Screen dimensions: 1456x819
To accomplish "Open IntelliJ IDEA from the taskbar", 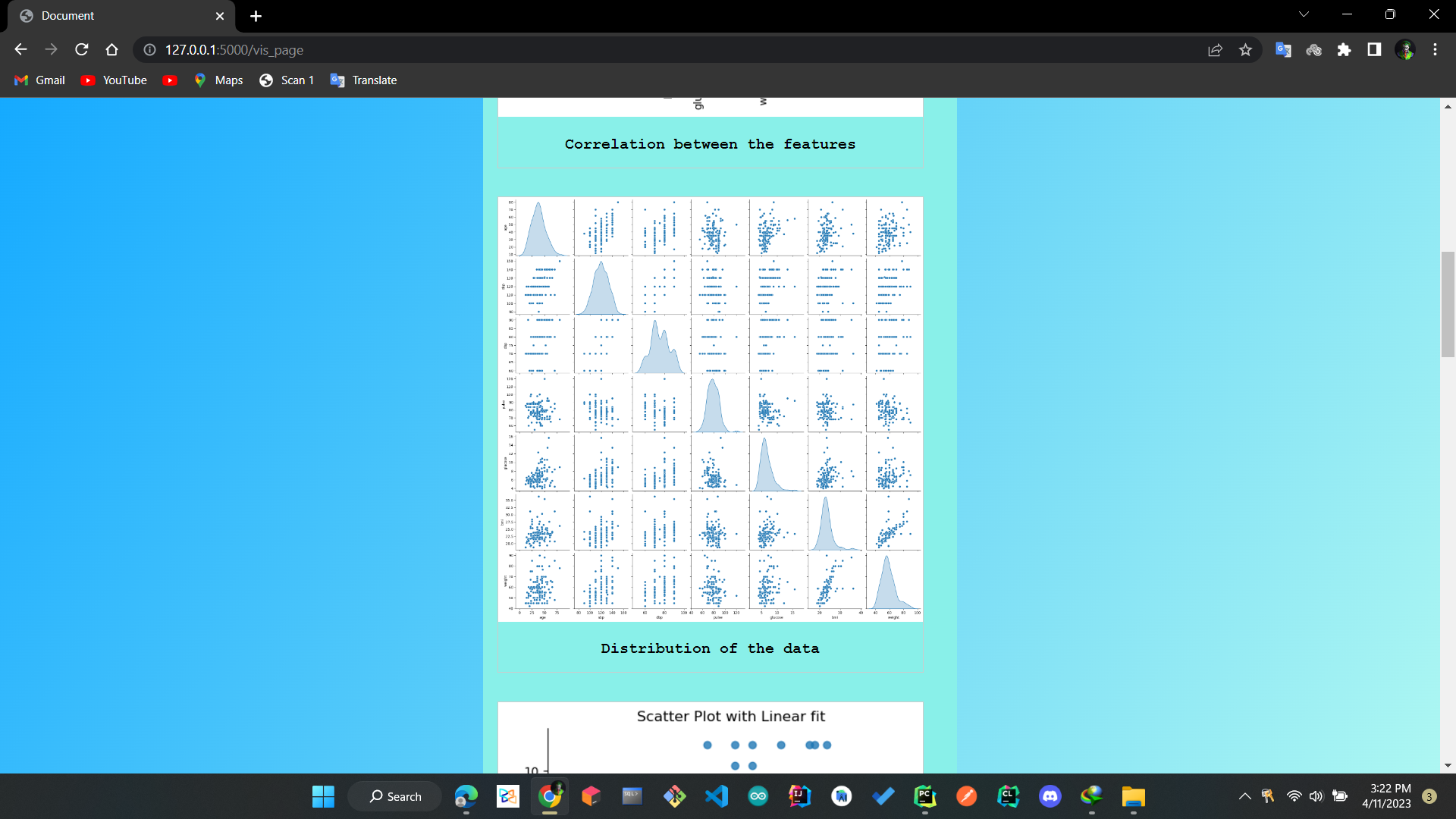I will (x=800, y=796).
